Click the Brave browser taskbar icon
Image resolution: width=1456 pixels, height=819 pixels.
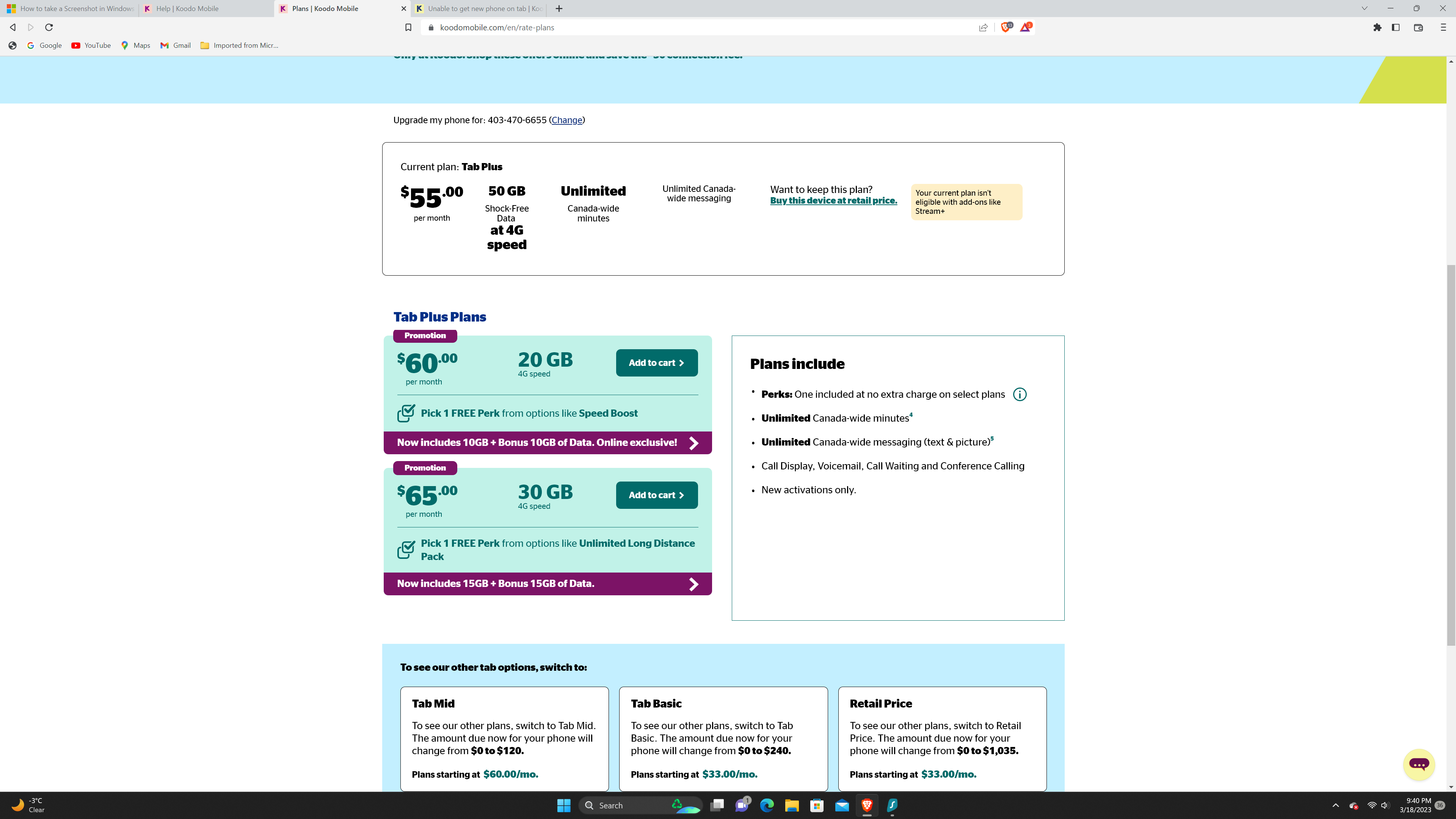[867, 805]
